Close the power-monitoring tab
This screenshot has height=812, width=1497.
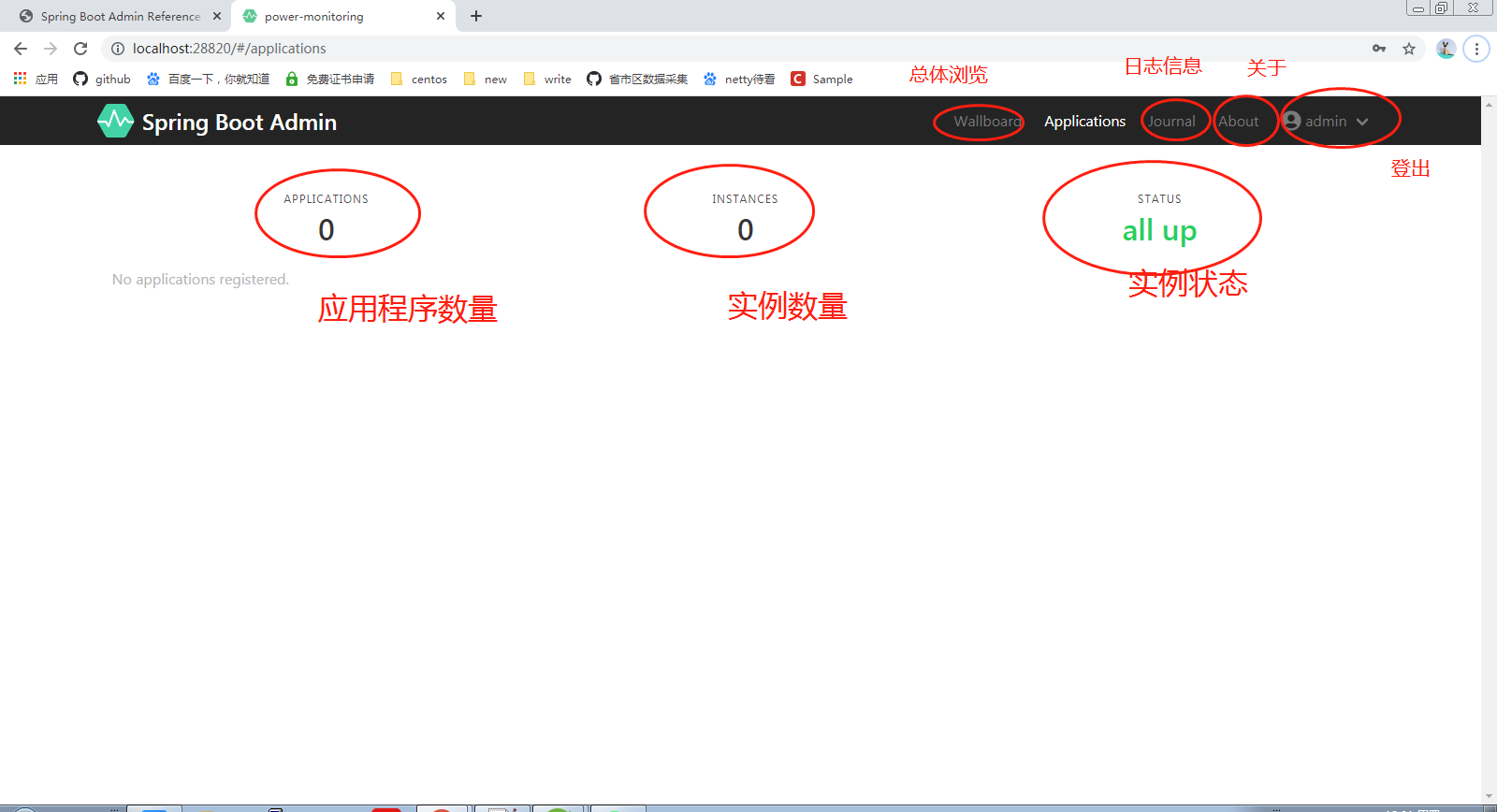(x=441, y=16)
